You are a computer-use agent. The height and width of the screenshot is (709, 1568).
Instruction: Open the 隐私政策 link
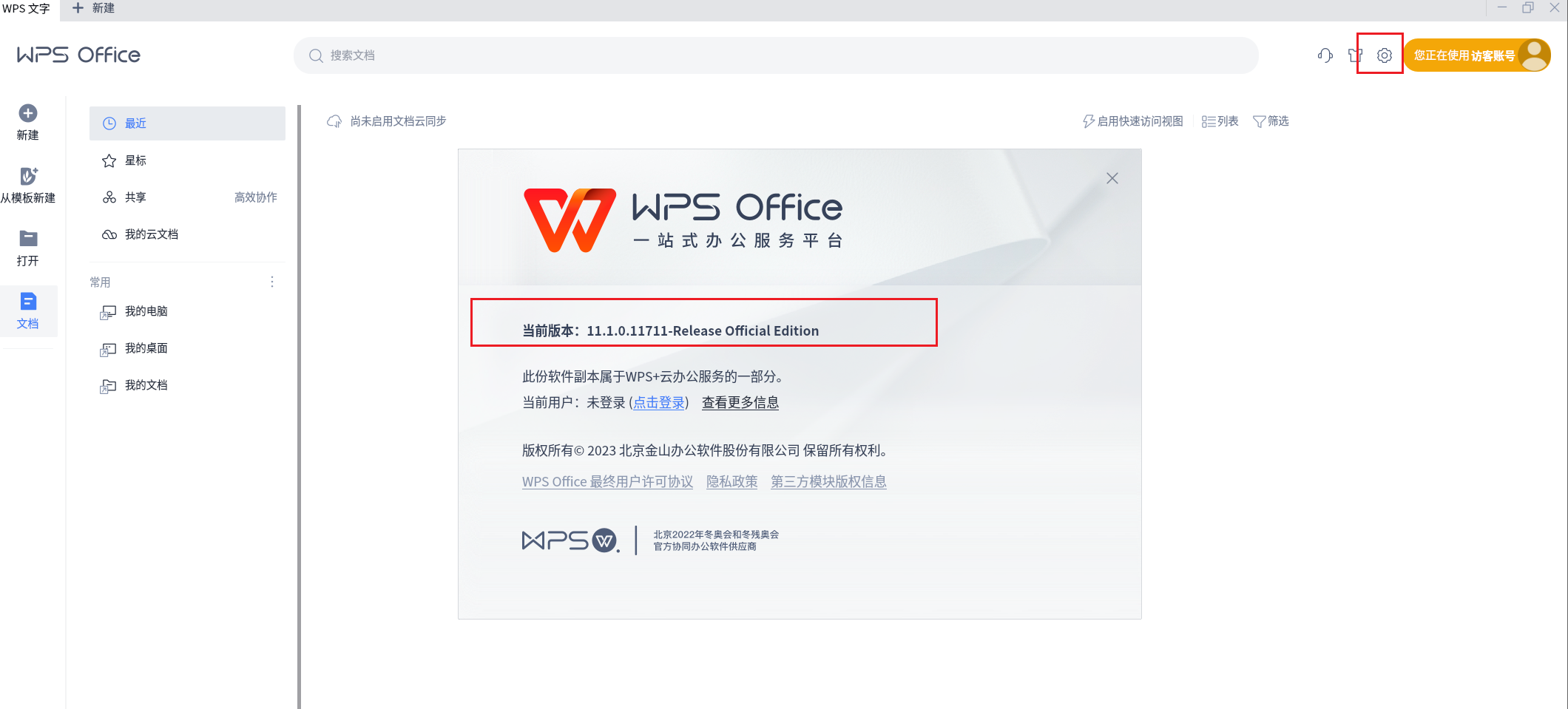coord(732,482)
